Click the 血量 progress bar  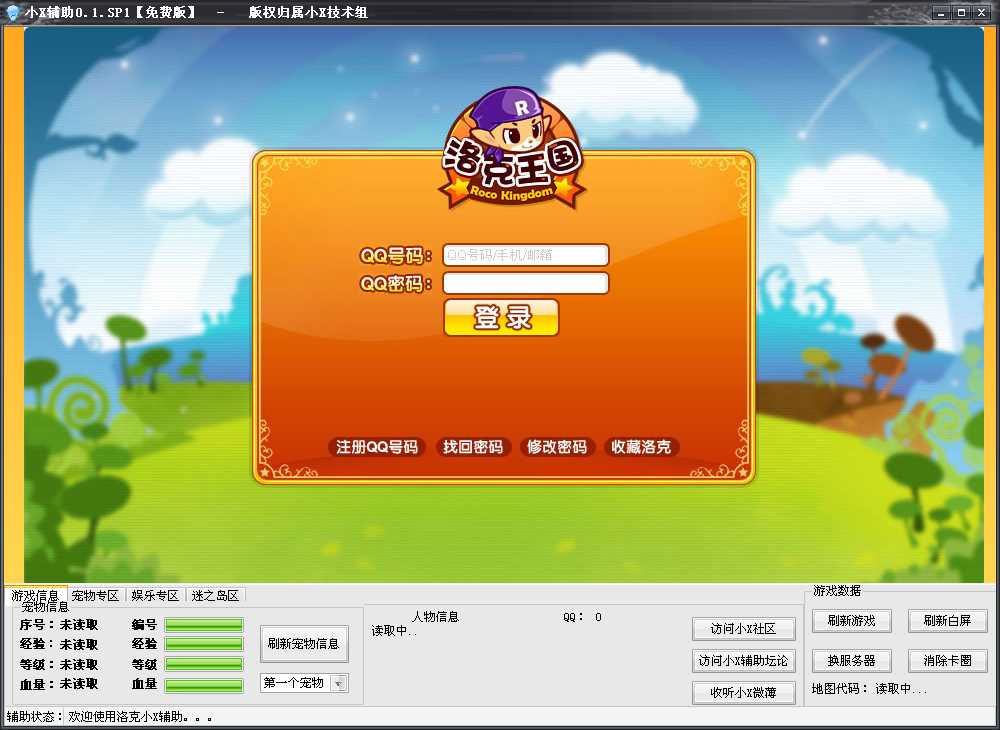(204, 685)
